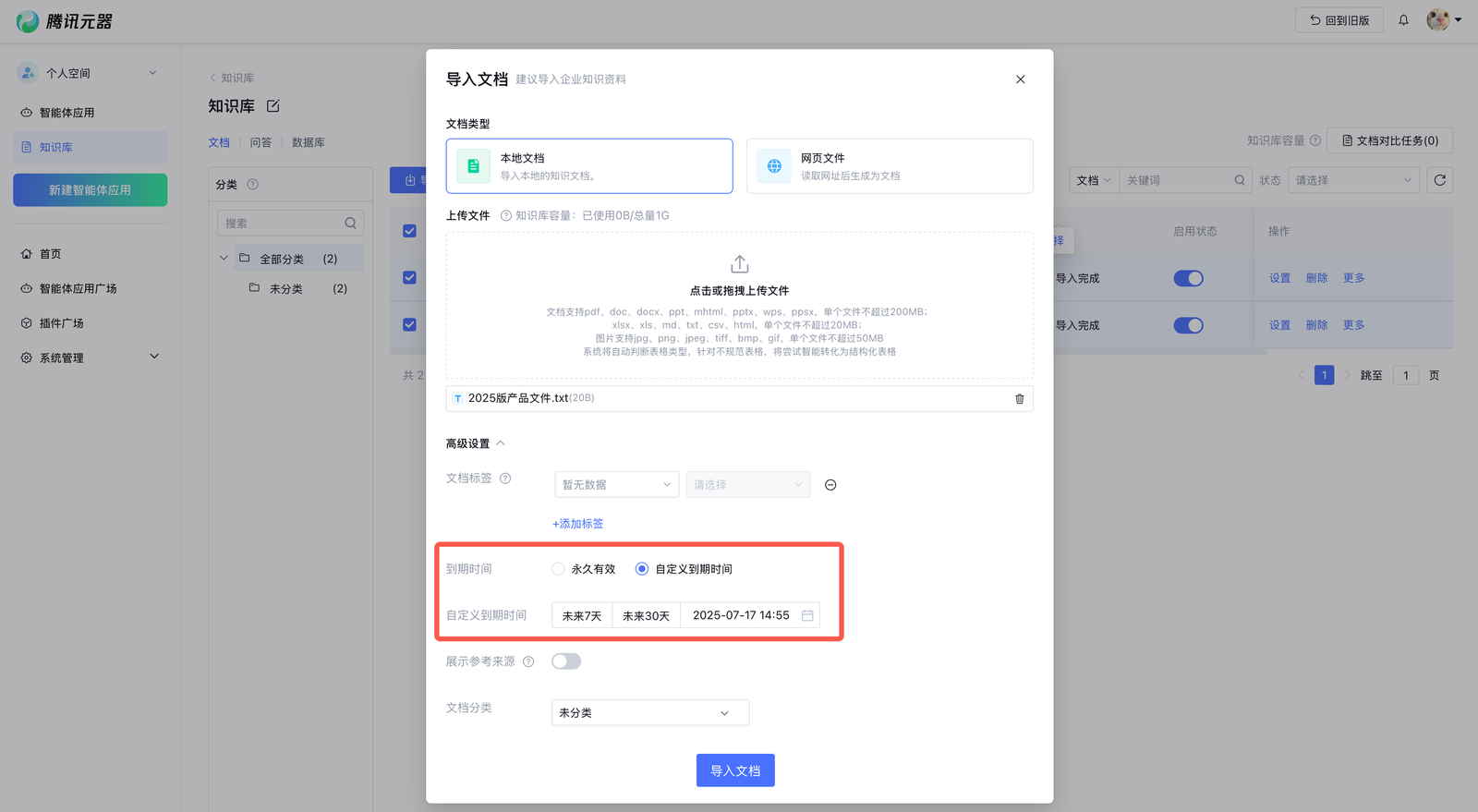The height and width of the screenshot is (812, 1478).
Task: Delete the uploaded 2025版产品文件.txt file
Action: point(1020,399)
